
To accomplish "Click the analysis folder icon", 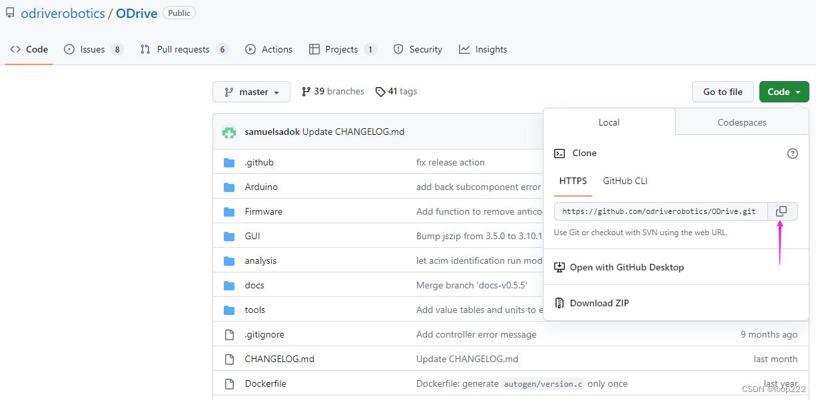I will coord(229,261).
